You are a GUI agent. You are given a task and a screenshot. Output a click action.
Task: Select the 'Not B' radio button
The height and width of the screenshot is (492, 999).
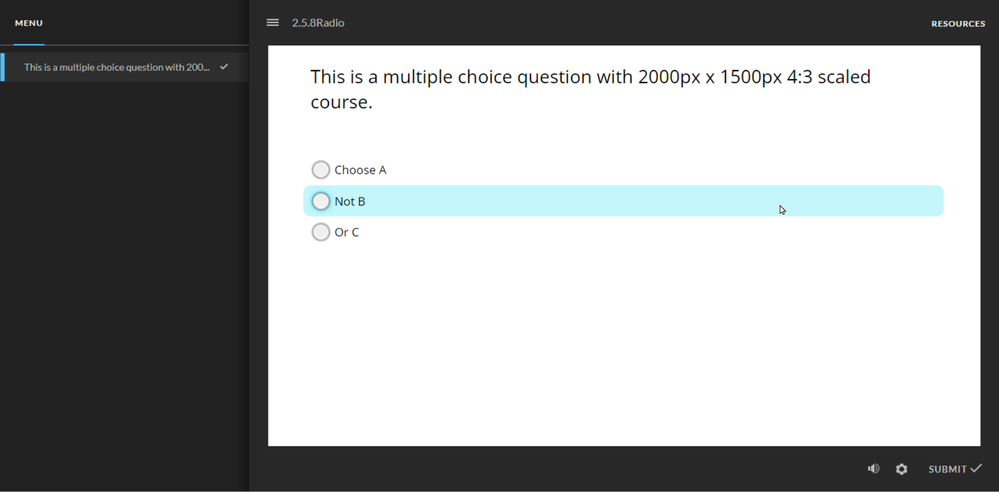click(x=321, y=201)
